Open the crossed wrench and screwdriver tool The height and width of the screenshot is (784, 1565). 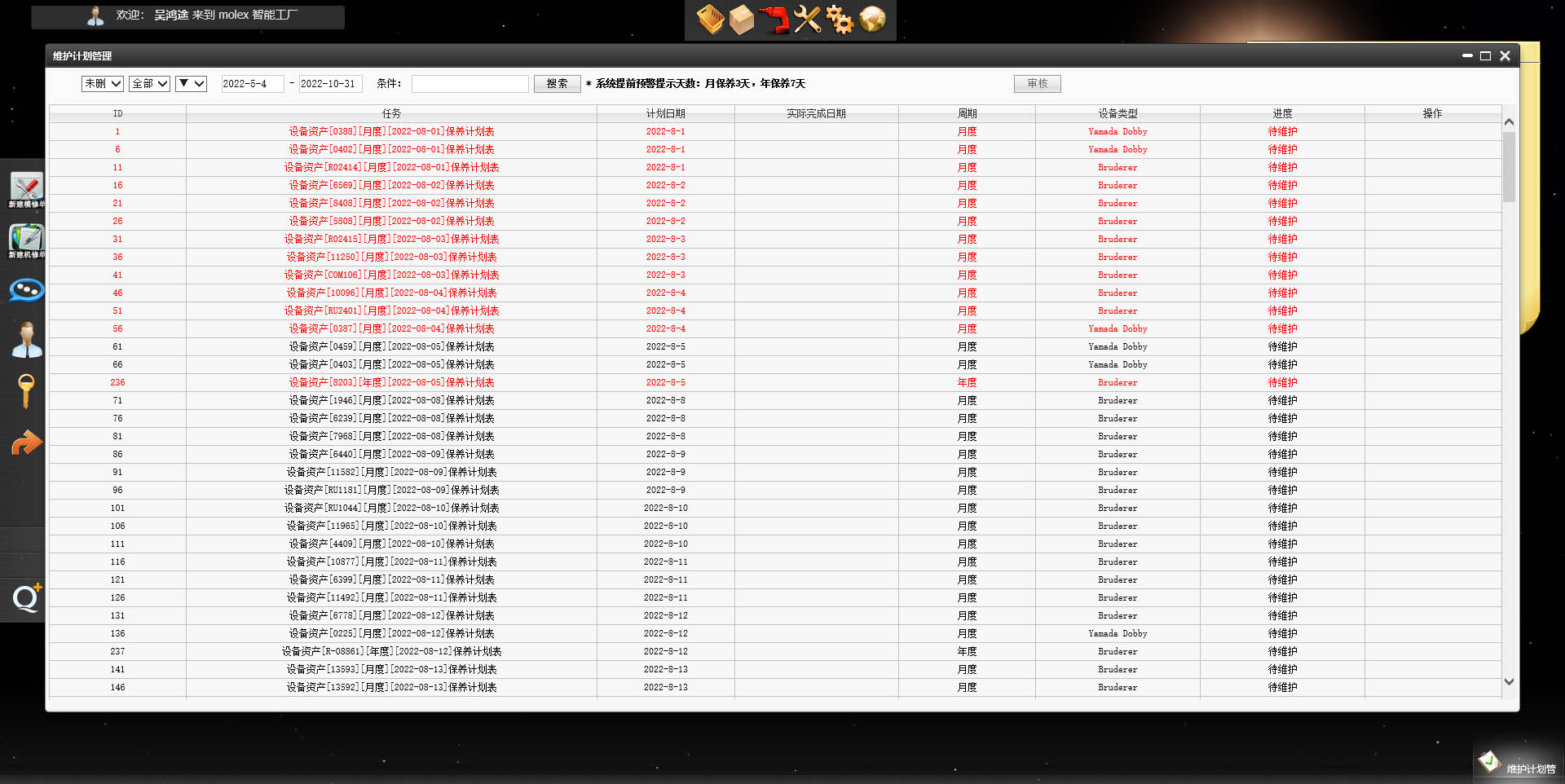pos(807,20)
